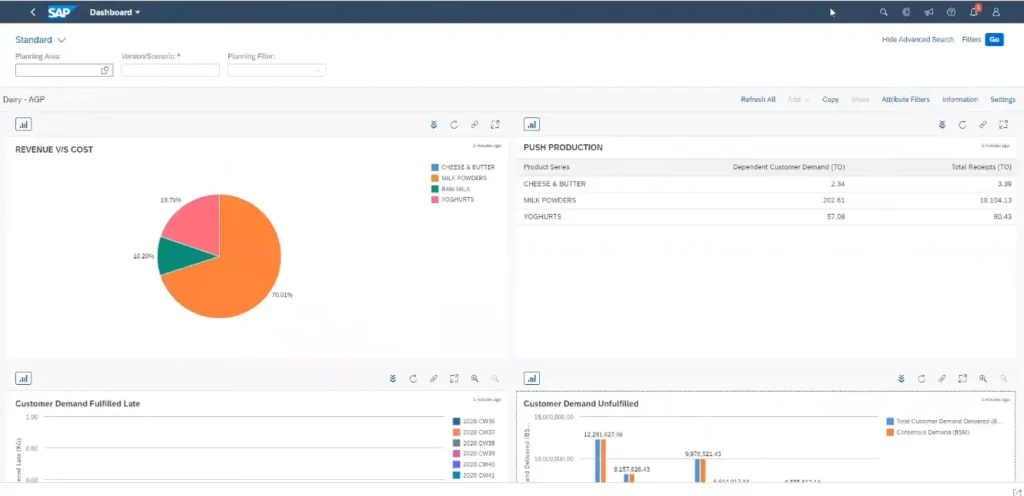The image size is (1024, 496).
Task: Select the MILK POWDERS table row
Action: pos(767,200)
